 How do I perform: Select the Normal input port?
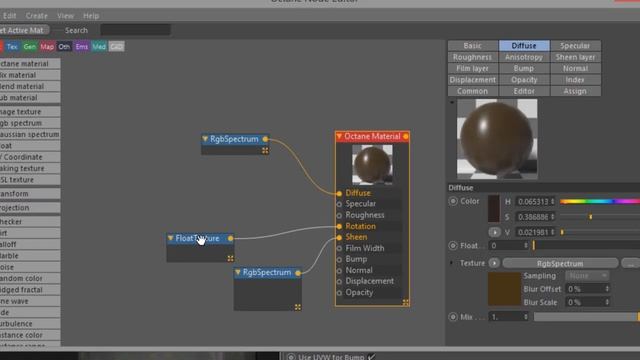coord(339,271)
